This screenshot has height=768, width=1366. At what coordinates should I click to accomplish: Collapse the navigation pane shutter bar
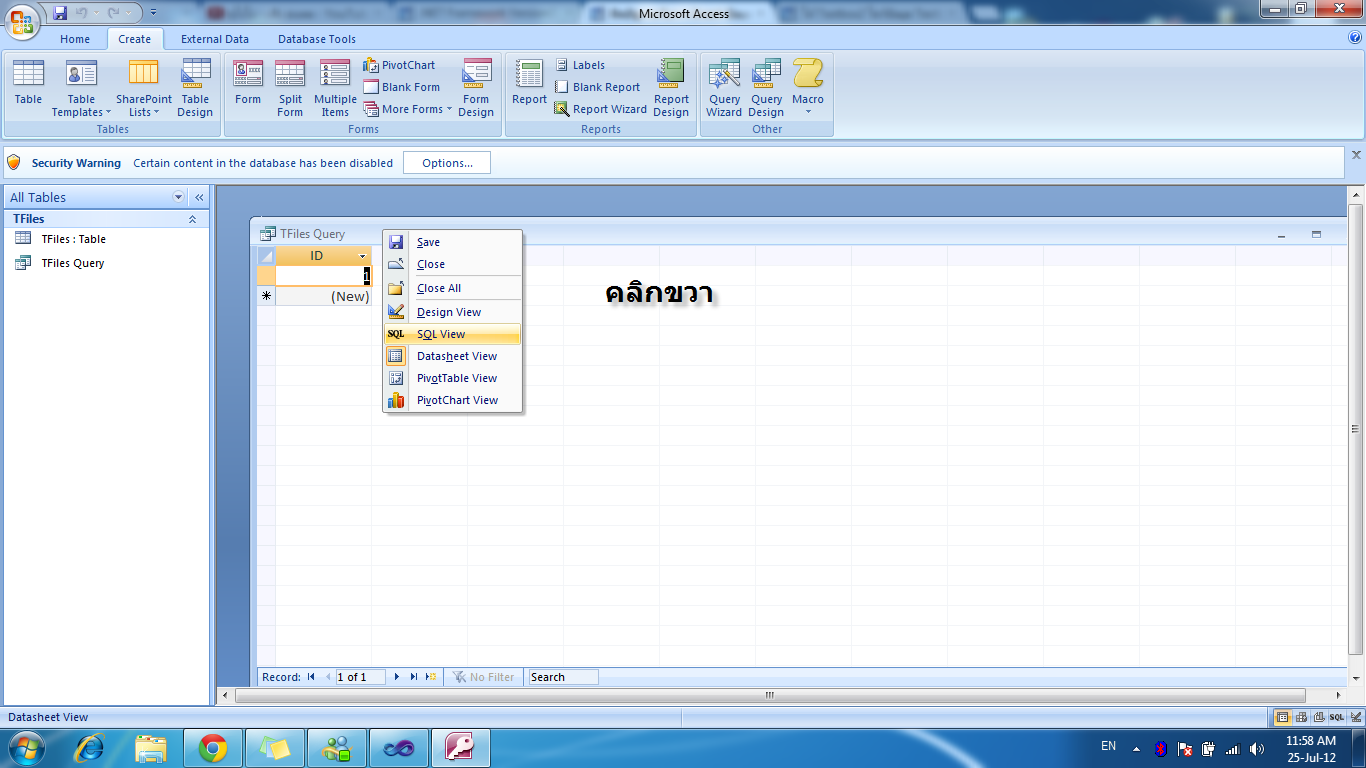(199, 197)
